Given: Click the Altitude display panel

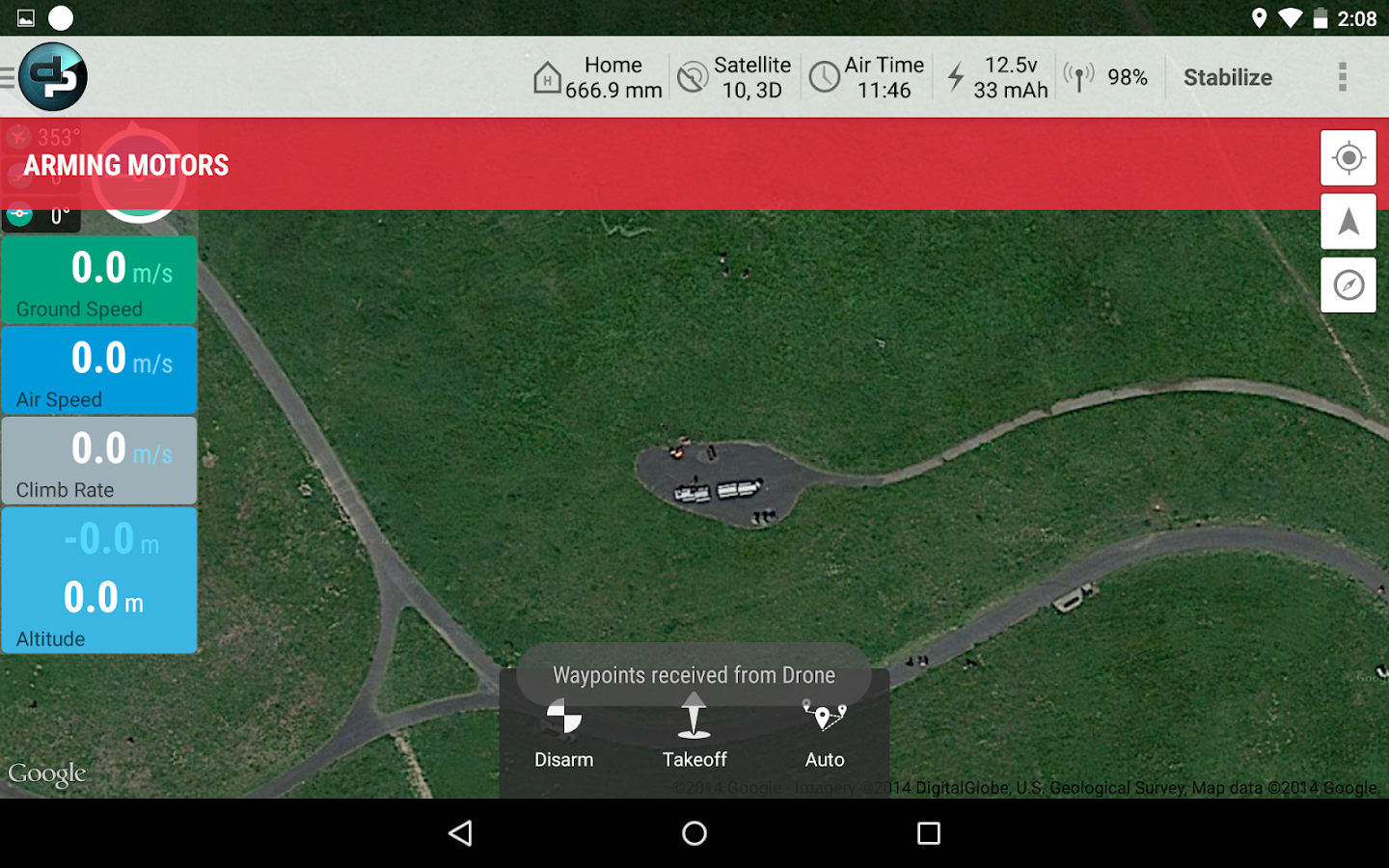Looking at the screenshot, I should 99,580.
